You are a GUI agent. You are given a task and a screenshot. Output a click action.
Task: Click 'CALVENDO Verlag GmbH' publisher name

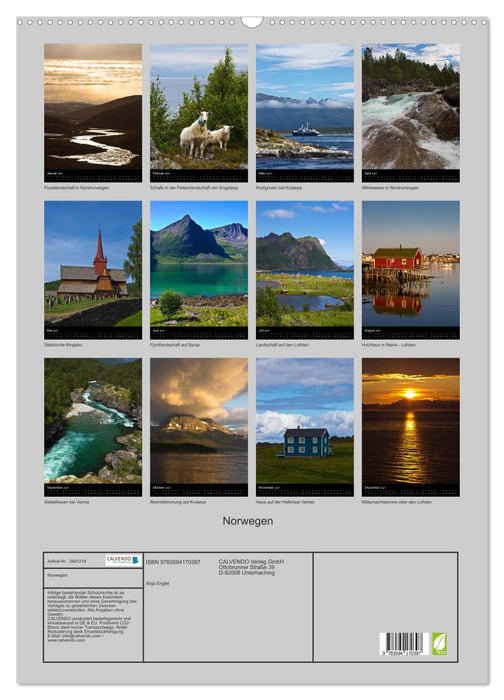pyautogui.click(x=251, y=561)
